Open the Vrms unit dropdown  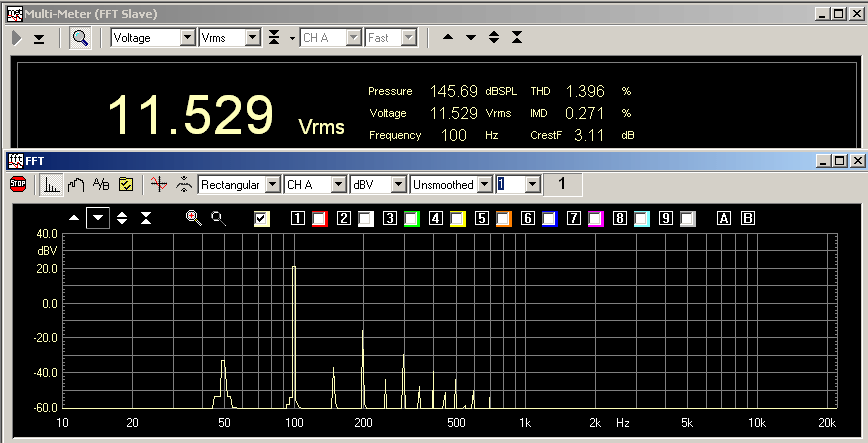tap(253, 38)
